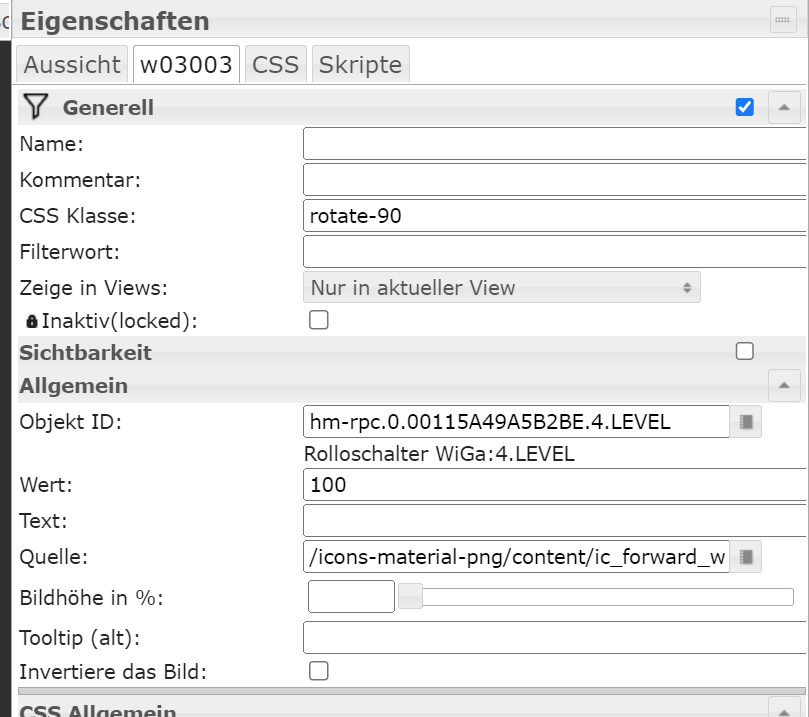Toggle the Sichtbarkeit section checkbox
The width and height of the screenshot is (809, 717).
pyautogui.click(x=745, y=351)
